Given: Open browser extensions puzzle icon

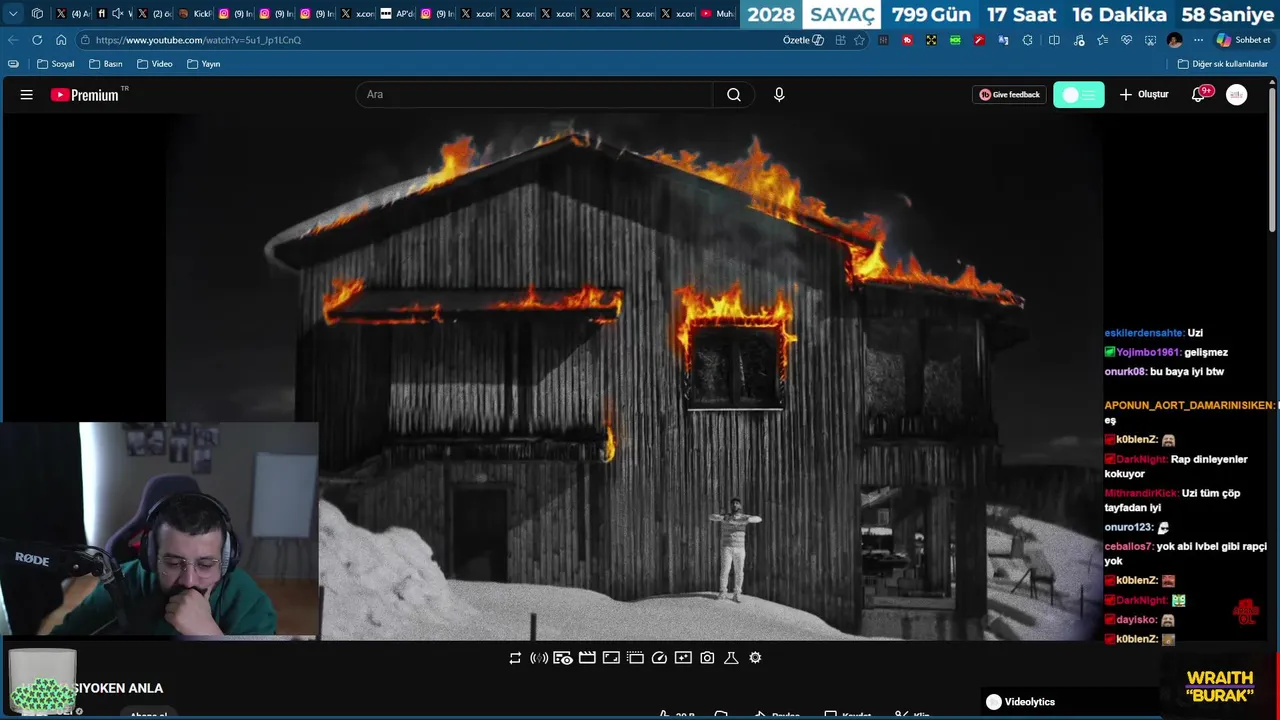Looking at the screenshot, I should point(1028,40).
